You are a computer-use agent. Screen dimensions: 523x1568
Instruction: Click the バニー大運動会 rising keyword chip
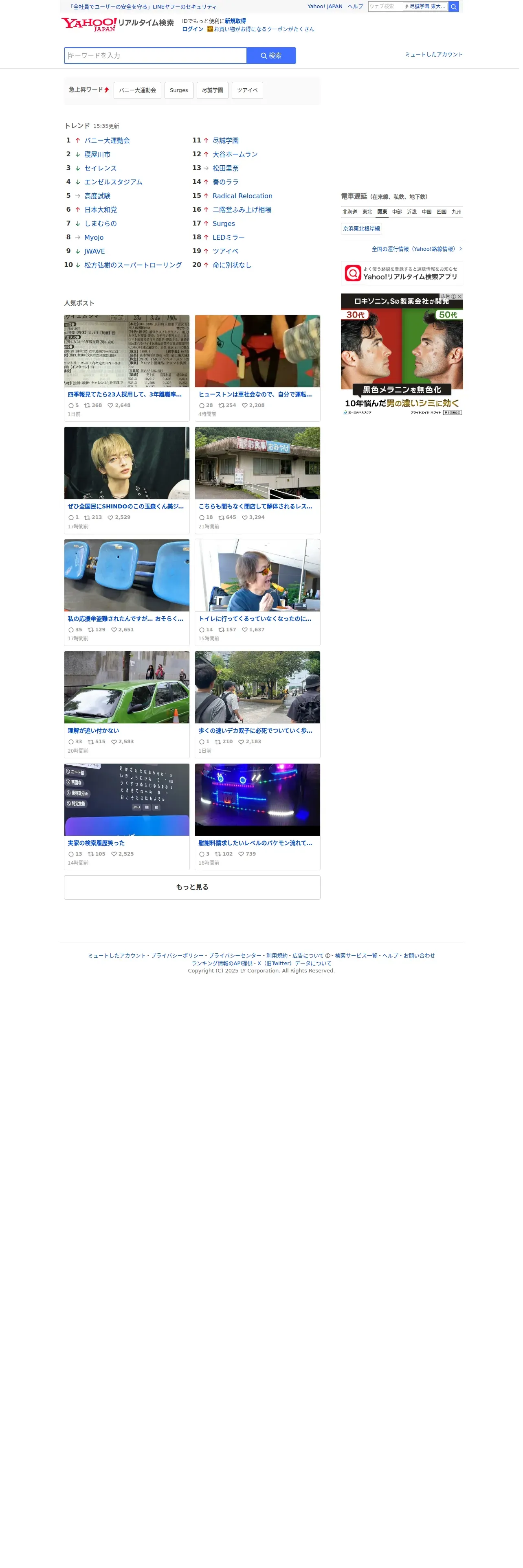click(138, 91)
